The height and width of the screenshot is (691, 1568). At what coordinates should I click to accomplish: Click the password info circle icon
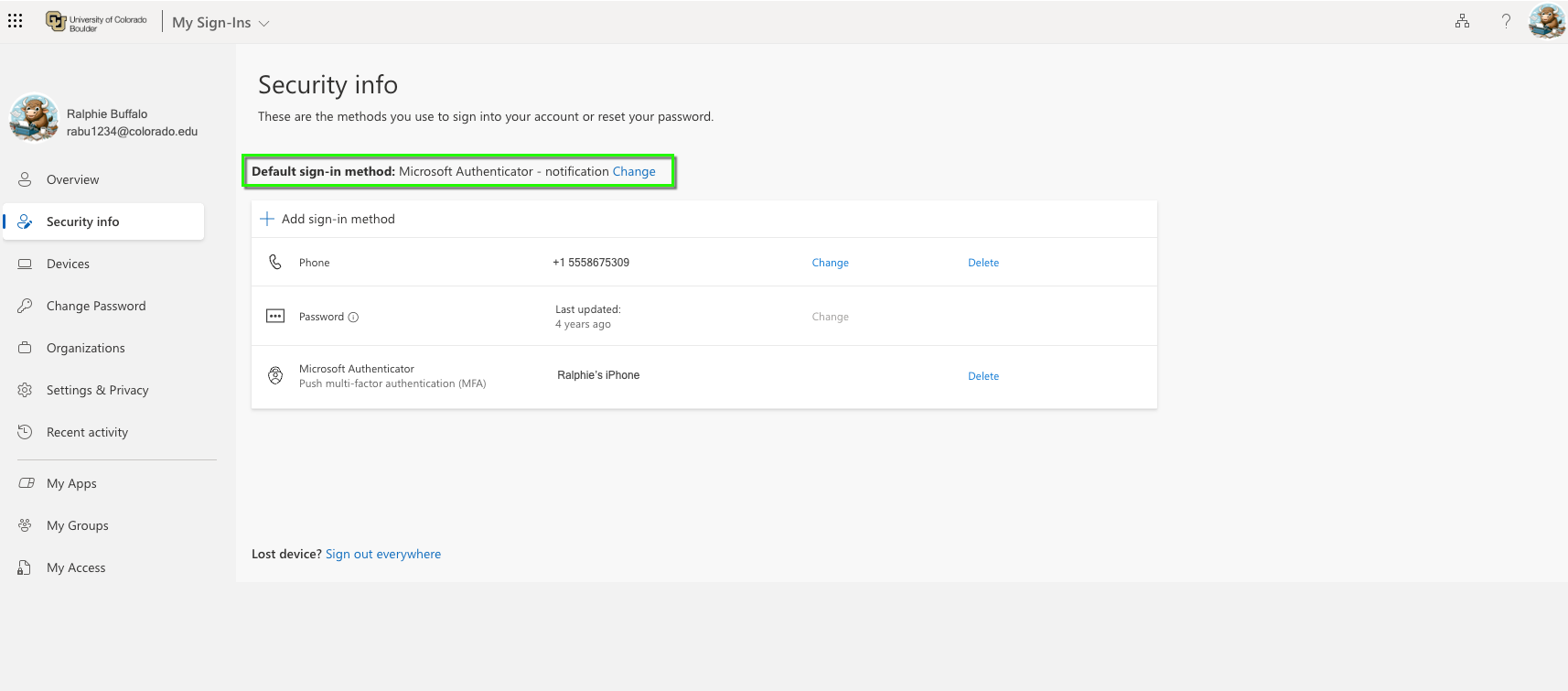click(353, 318)
